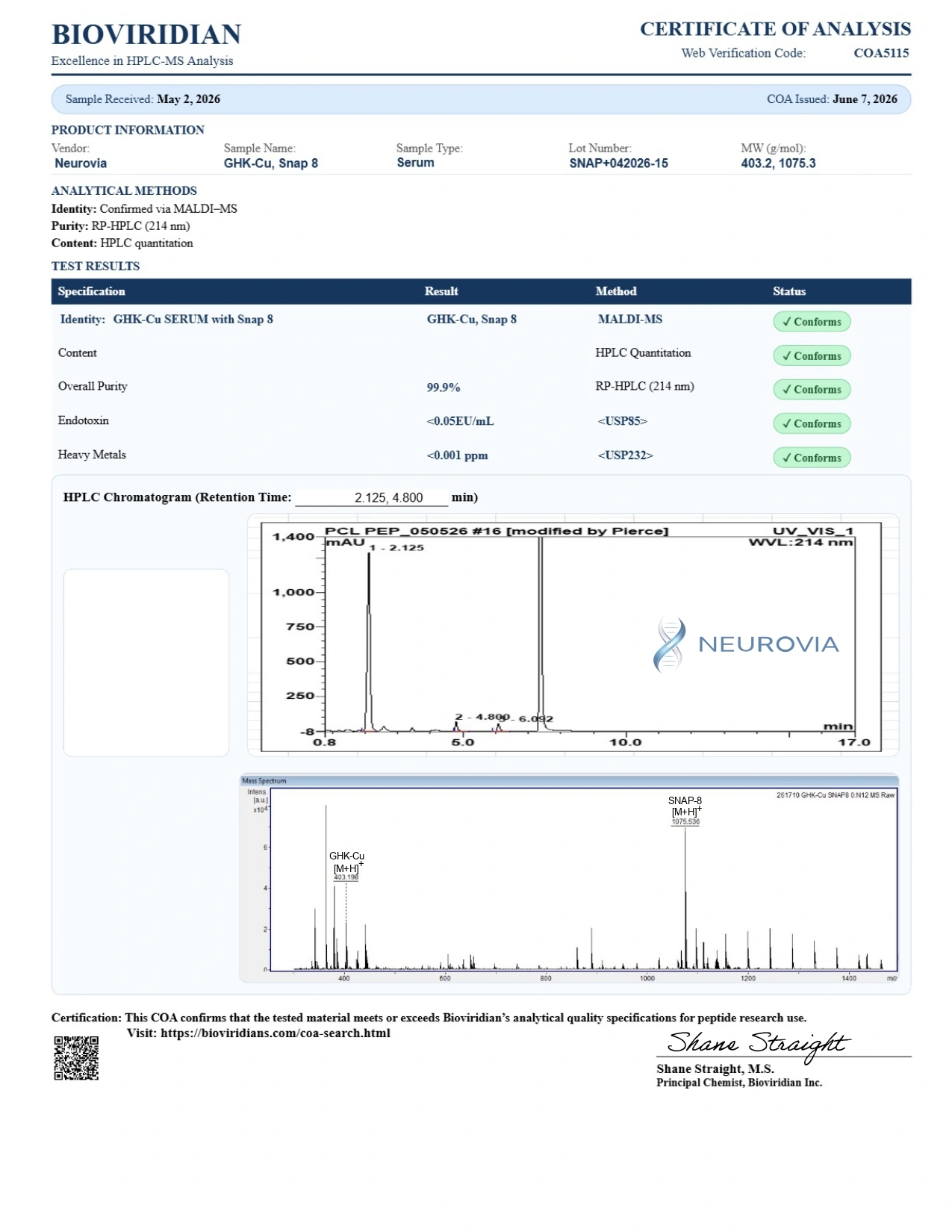
Task: Click sample type Serum
Action: click(x=415, y=163)
